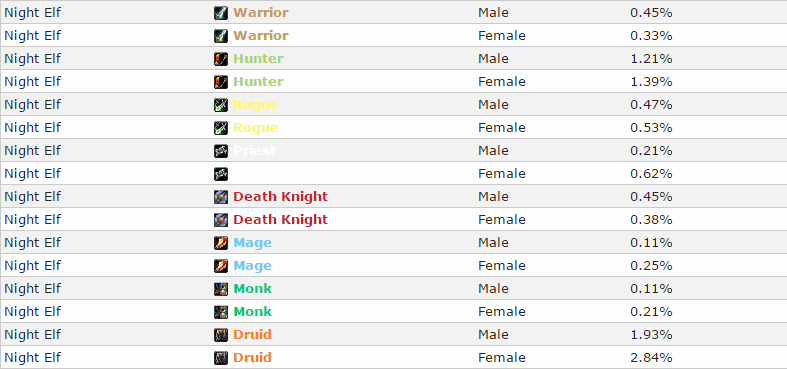Click Hunter class icon in Male row
Viewport: 787px width, 369px height.
(x=221, y=59)
